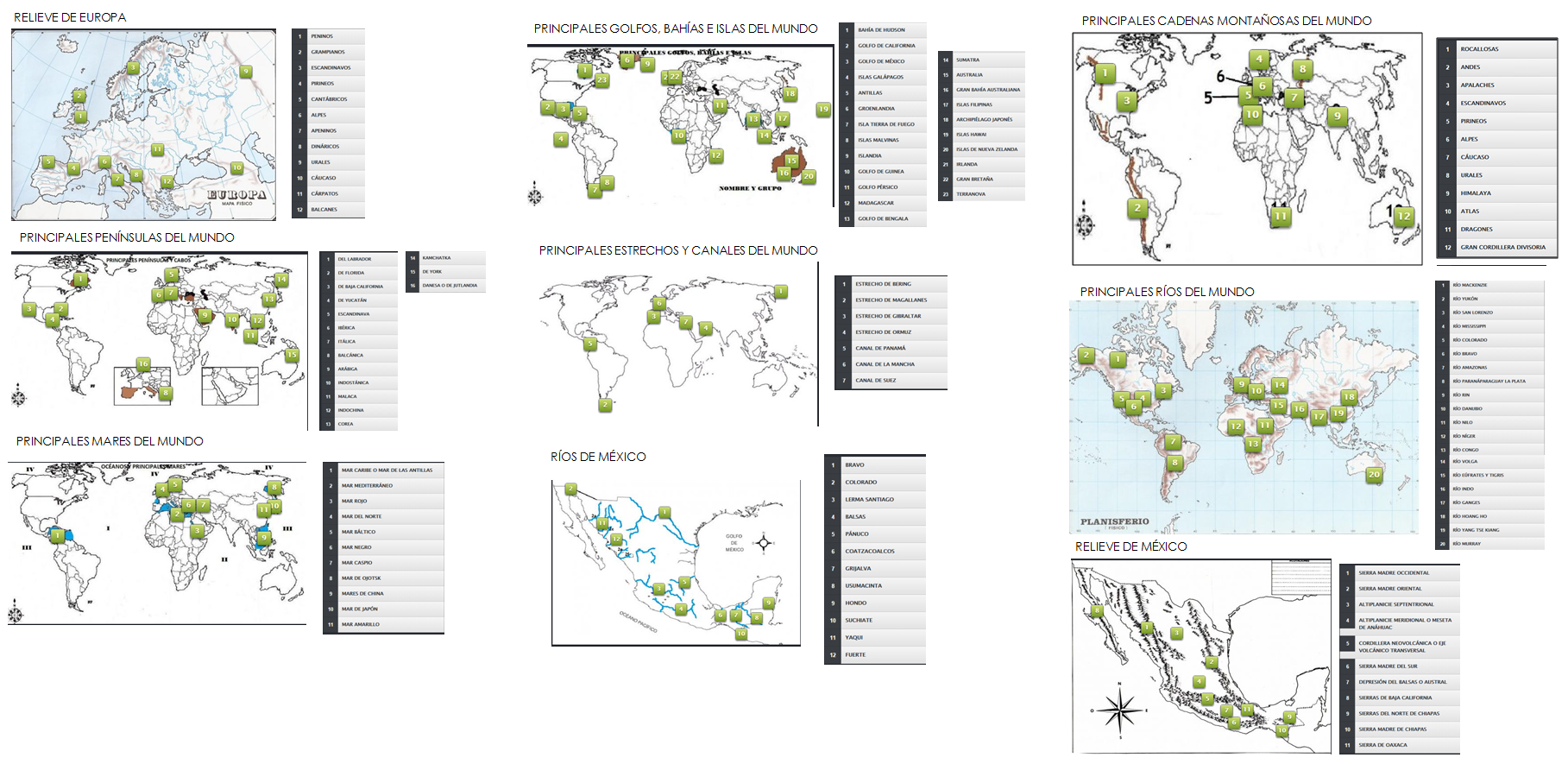The height and width of the screenshot is (764, 1568).
Task: Click the compass rose on the Mexico rivers map
Action: click(763, 543)
